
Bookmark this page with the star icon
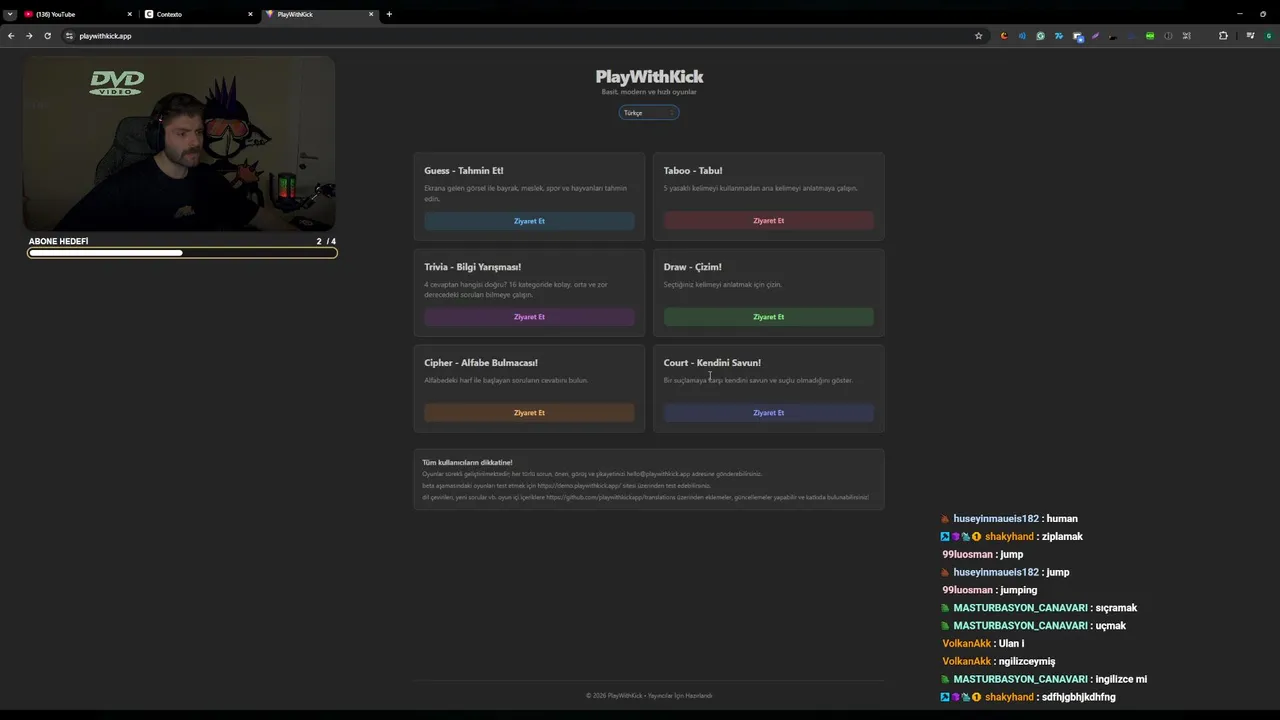979,36
